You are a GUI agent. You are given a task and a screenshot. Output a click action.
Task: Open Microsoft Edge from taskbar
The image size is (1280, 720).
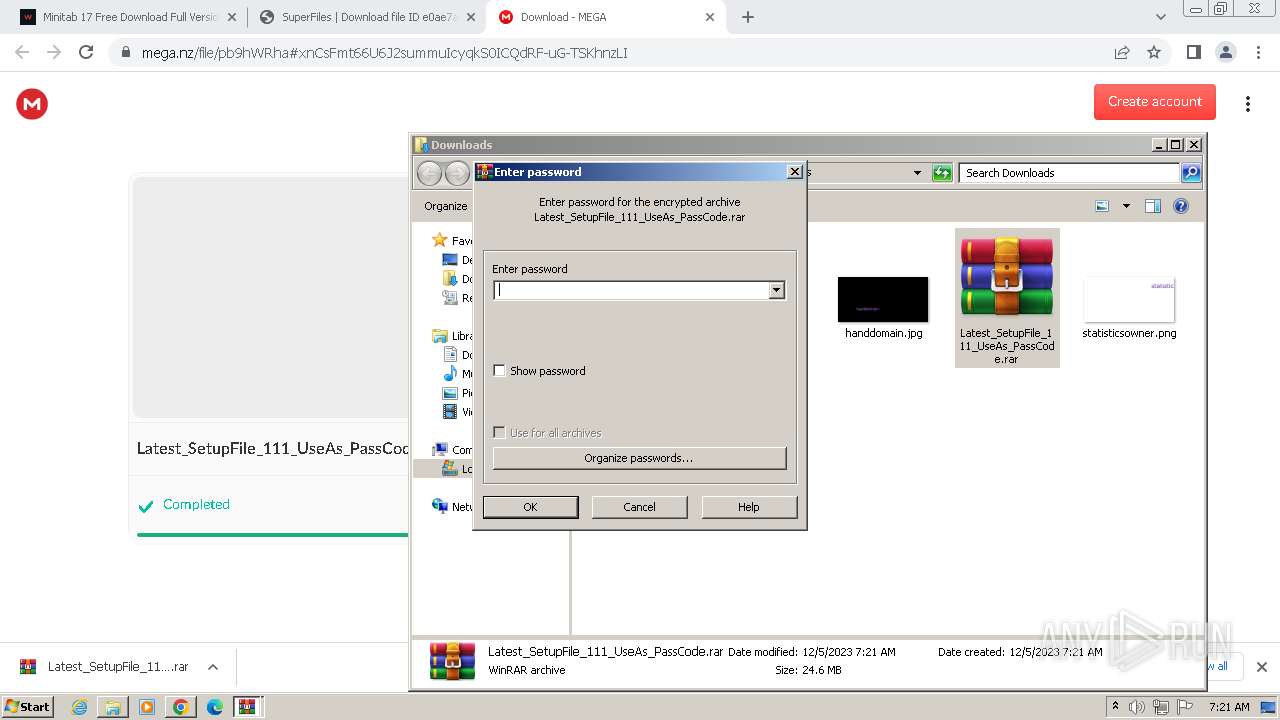(215, 707)
